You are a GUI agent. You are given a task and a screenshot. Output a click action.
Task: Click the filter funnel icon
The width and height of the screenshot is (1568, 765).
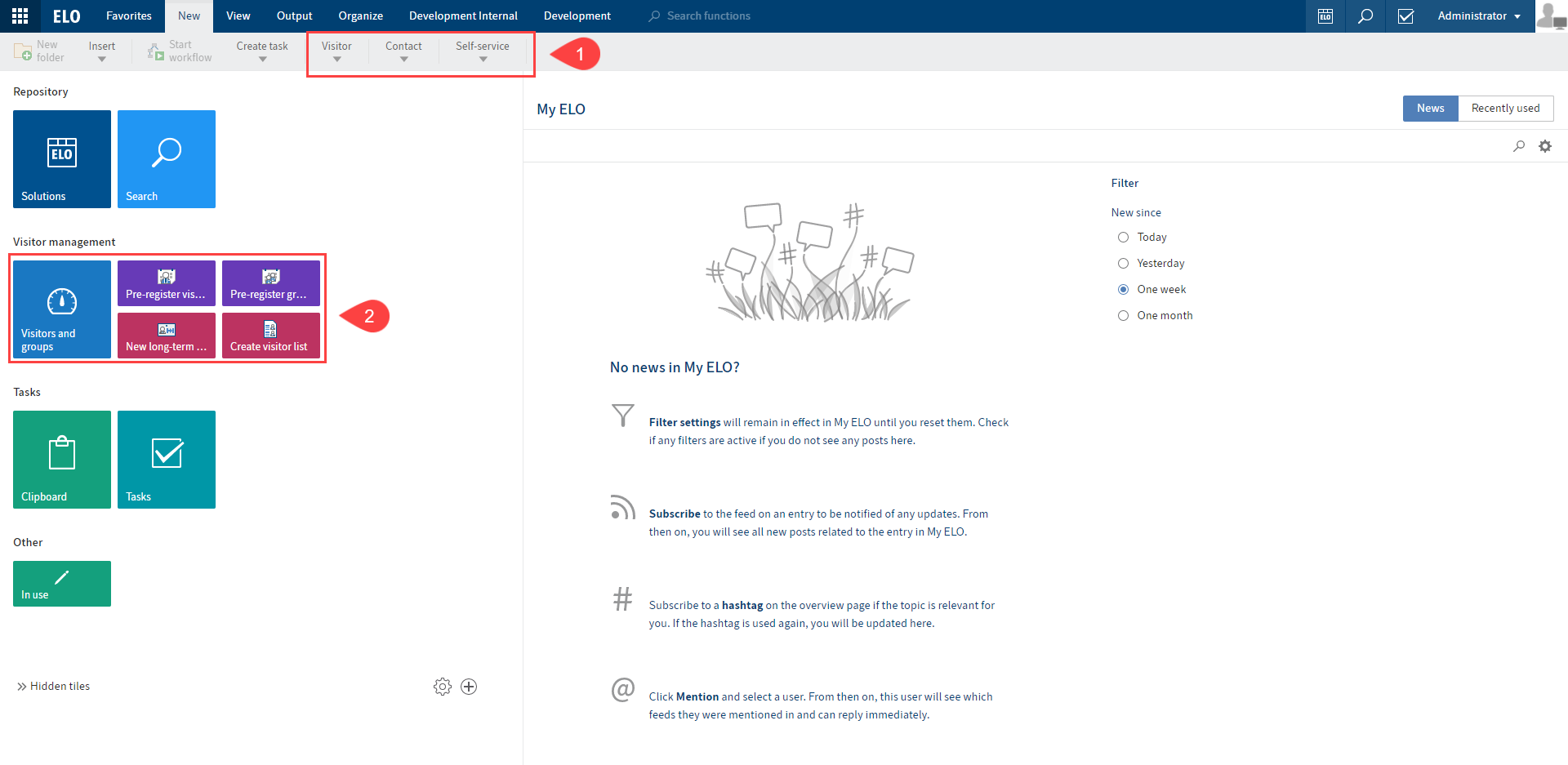[623, 416]
